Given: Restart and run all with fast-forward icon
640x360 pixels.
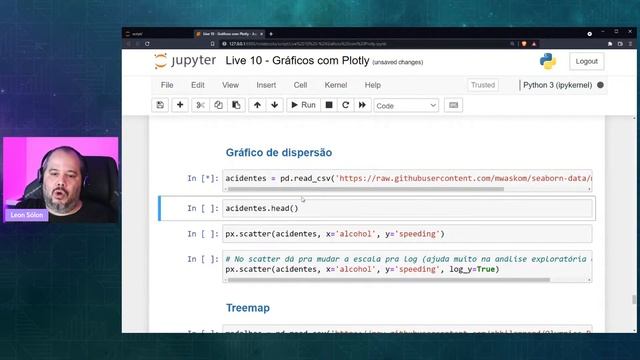Looking at the screenshot, I should click(362, 105).
